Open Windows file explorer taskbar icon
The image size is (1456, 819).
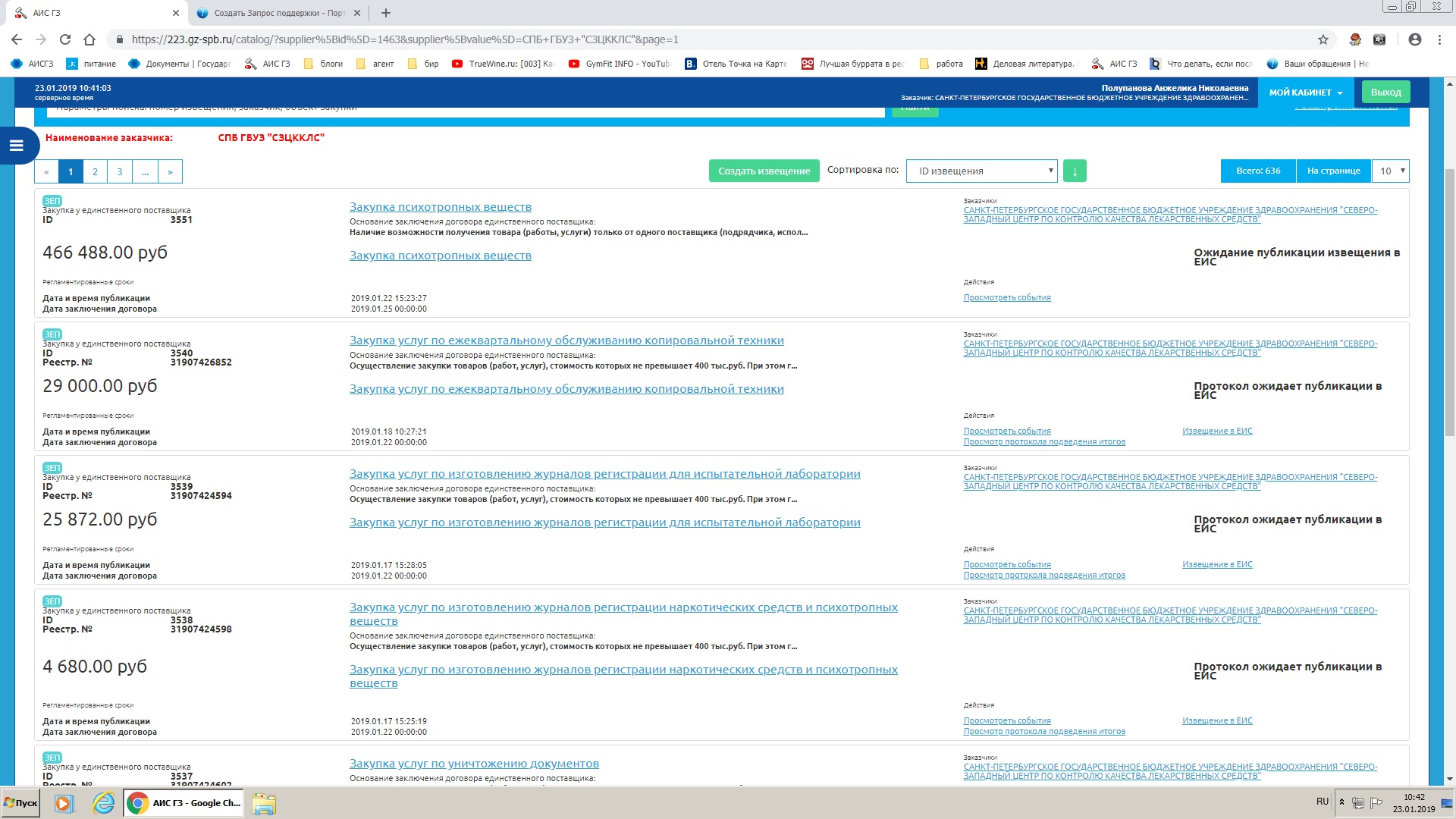[264, 803]
